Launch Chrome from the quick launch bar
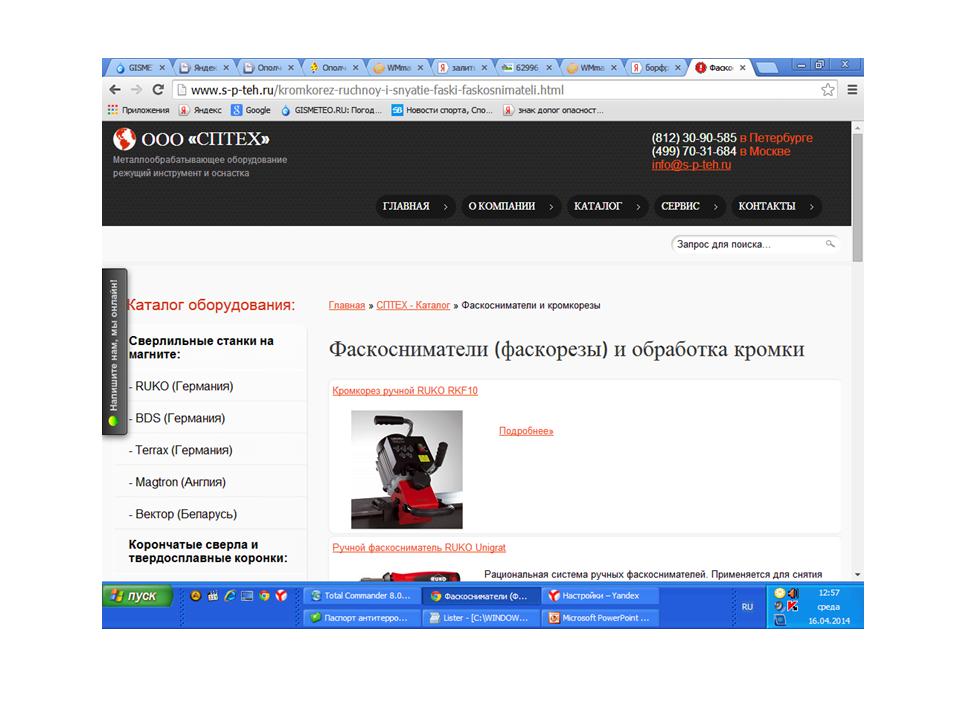Viewport: 960px width, 720px height. (264, 596)
